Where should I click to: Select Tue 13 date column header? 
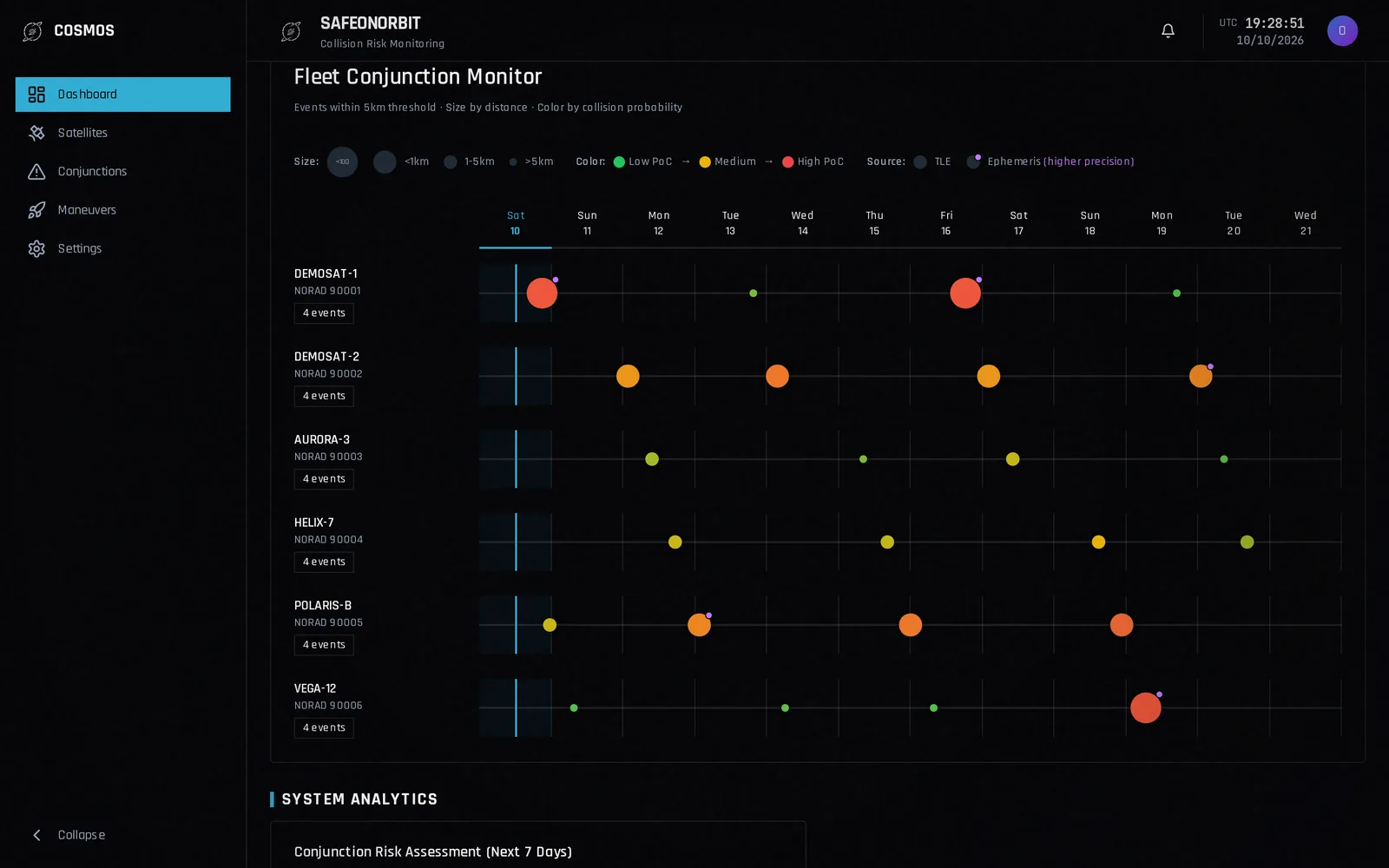pyautogui.click(x=731, y=223)
